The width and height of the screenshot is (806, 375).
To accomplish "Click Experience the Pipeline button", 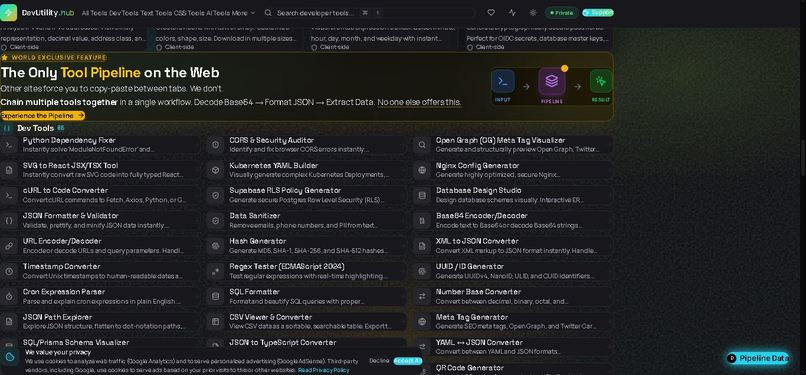I will click(42, 116).
